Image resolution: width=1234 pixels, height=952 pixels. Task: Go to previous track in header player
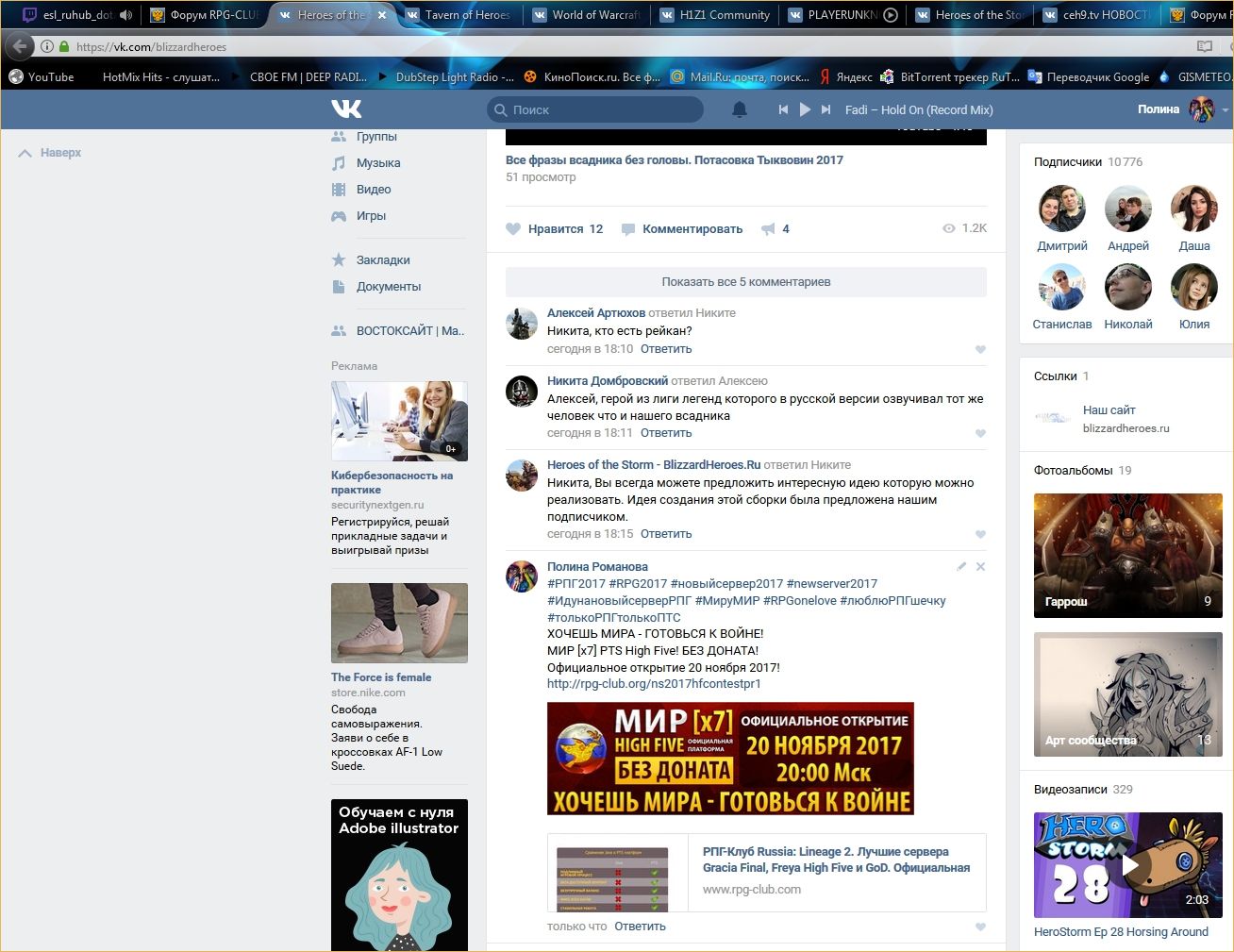783,109
